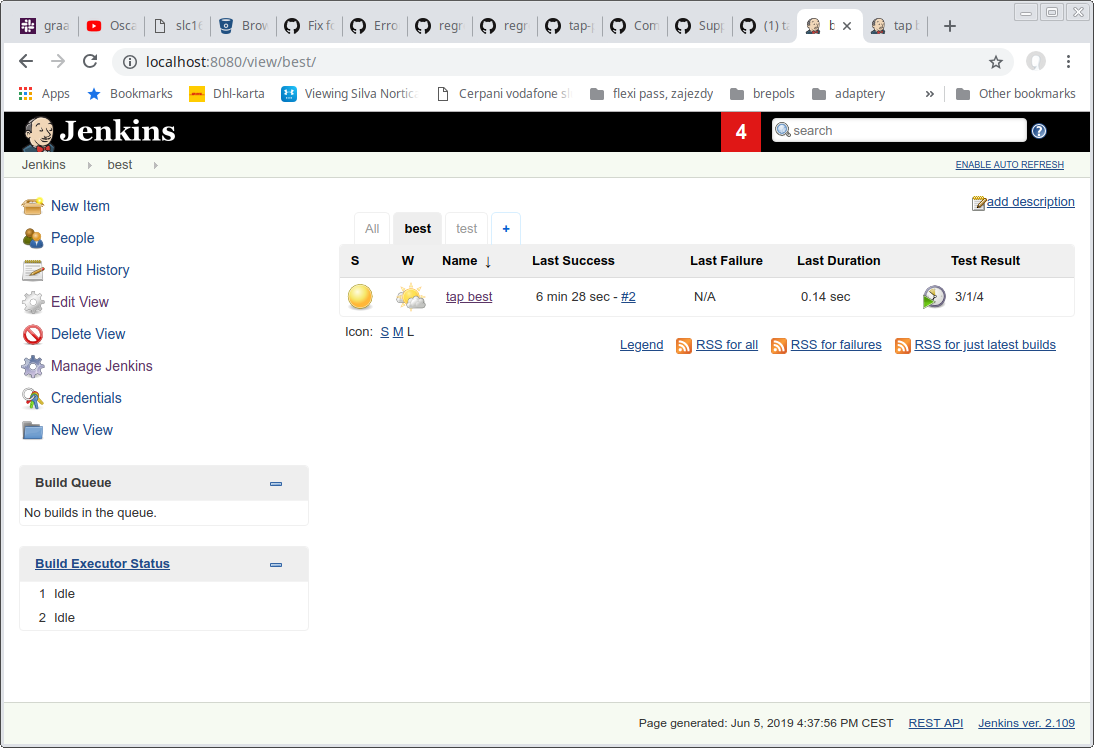Expand the best breadcrumb dropdown arrow
1094x748 pixels.
click(156, 165)
